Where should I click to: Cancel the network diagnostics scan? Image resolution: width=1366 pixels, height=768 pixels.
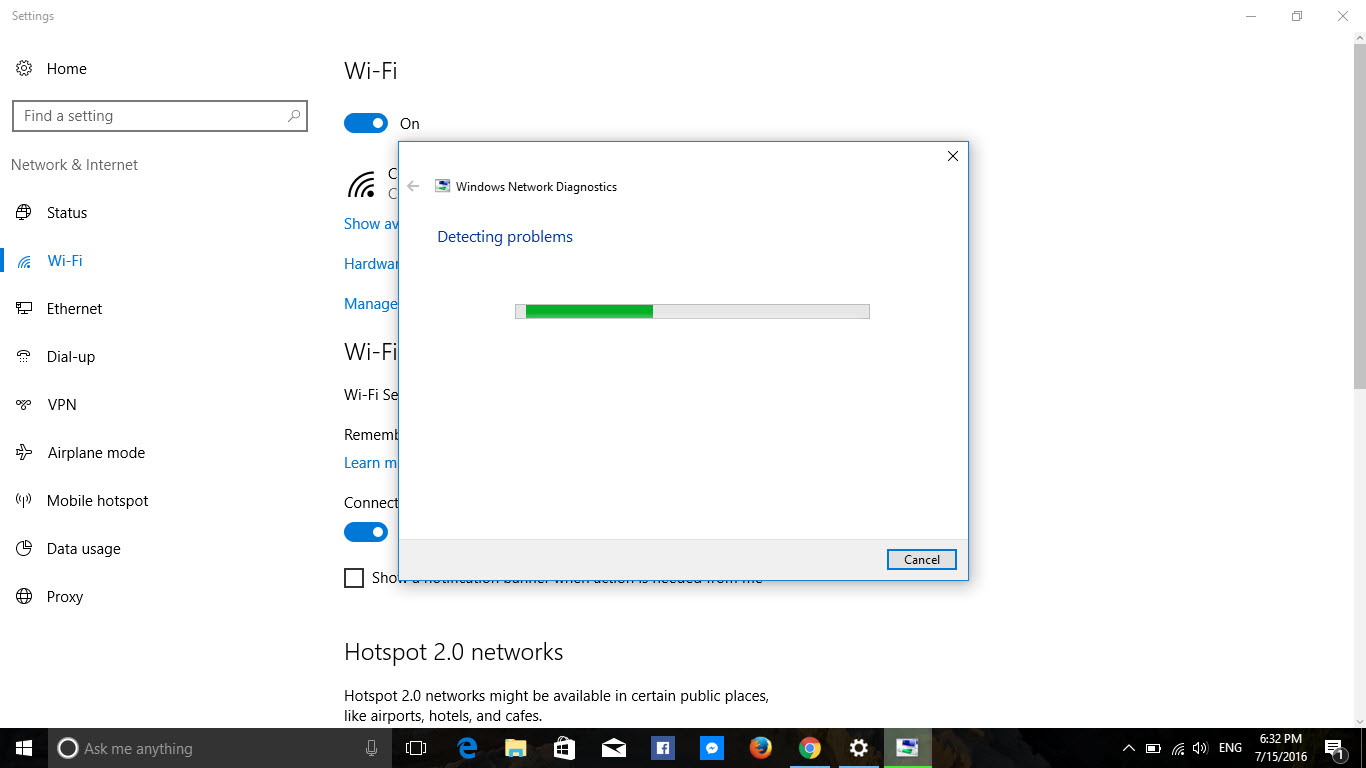[920, 559]
